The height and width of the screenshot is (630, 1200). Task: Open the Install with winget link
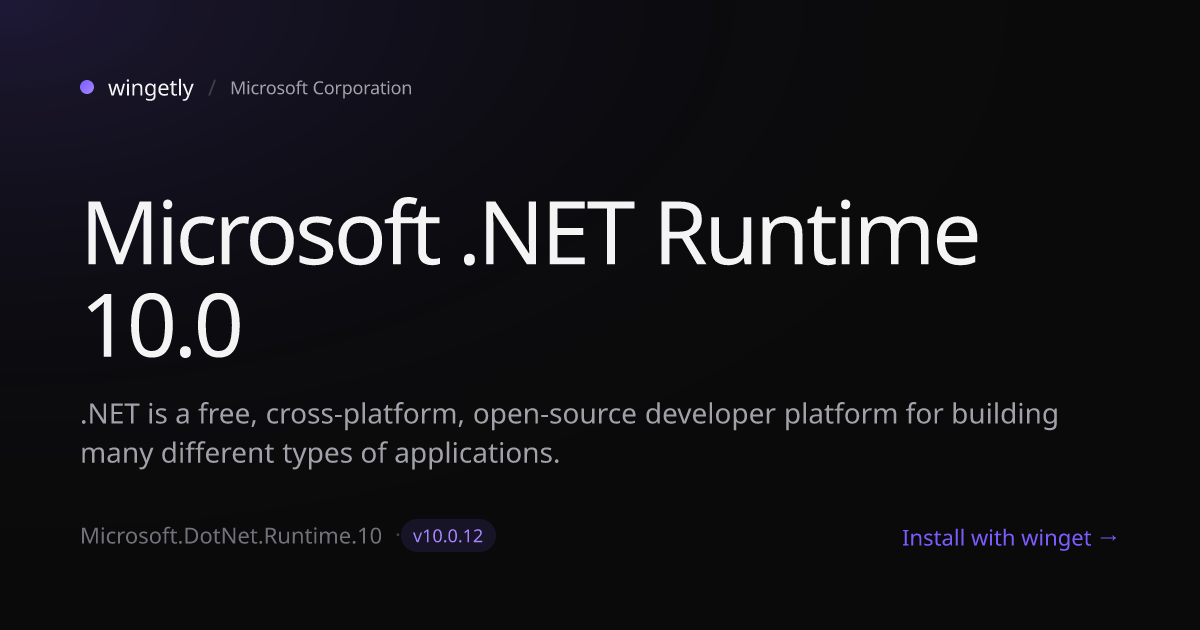1010,538
